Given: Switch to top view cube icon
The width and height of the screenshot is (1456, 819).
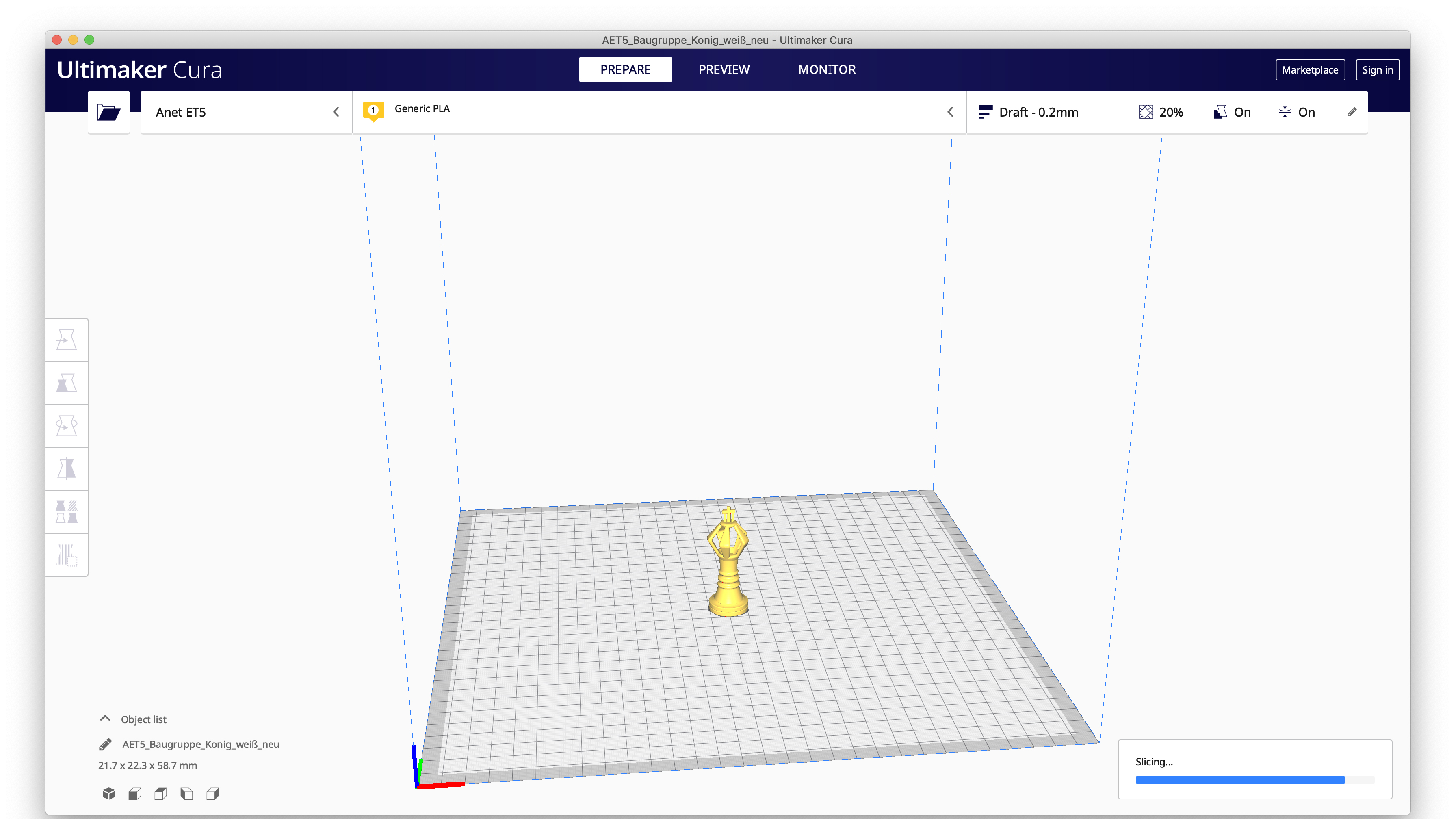Looking at the screenshot, I should (x=160, y=793).
